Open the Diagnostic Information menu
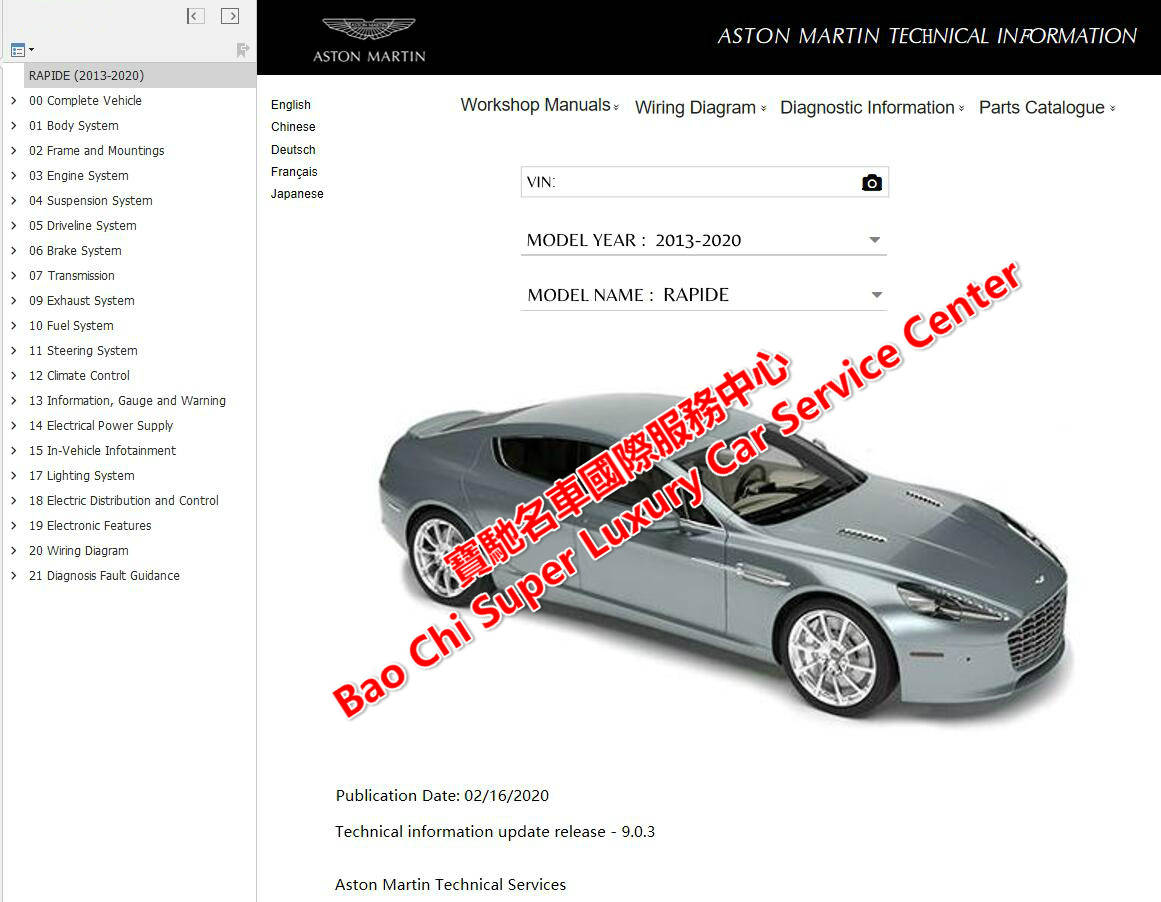The image size is (1161, 902). click(872, 107)
